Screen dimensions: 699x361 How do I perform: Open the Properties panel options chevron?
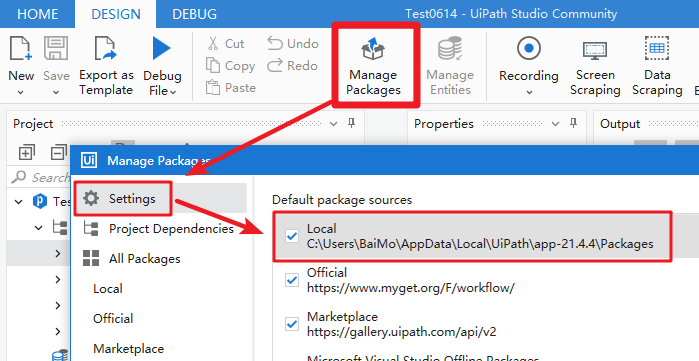555,124
